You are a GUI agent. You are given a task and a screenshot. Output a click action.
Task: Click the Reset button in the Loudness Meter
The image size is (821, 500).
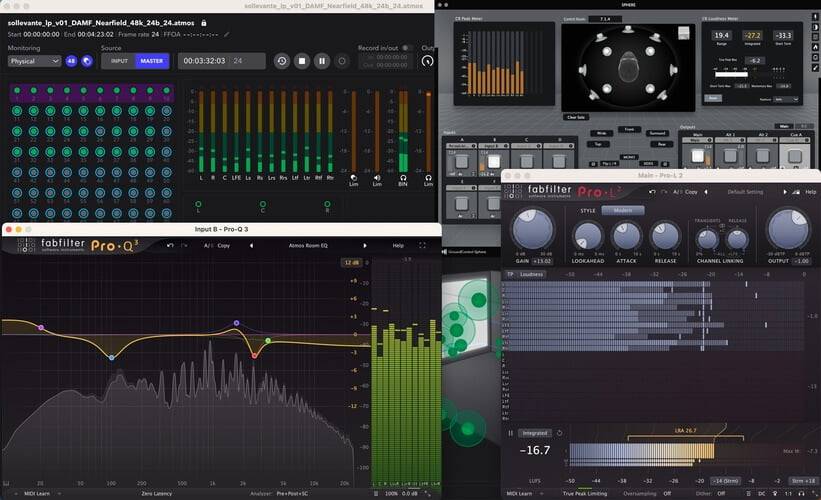point(713,98)
